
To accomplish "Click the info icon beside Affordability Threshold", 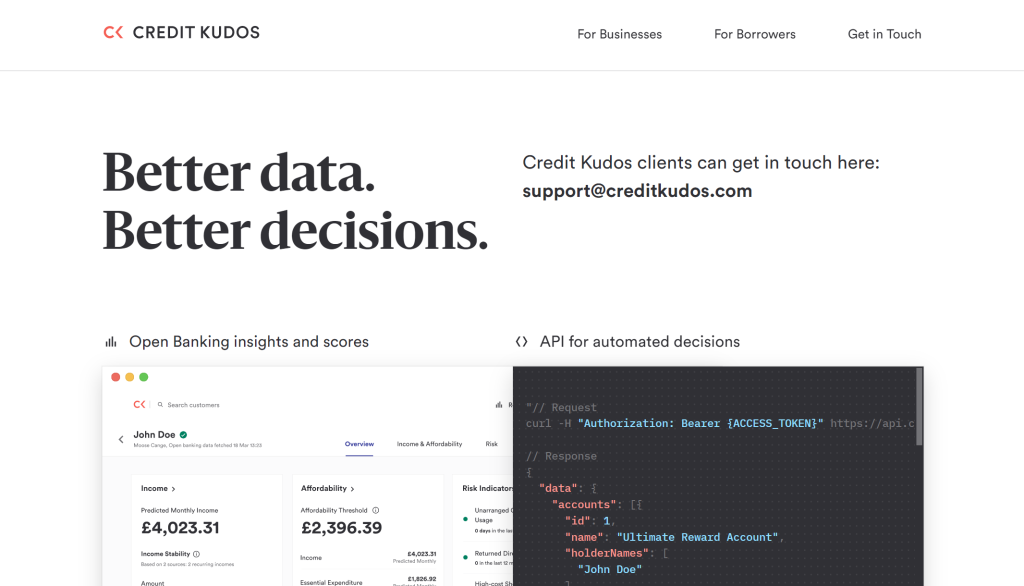I will (376, 510).
